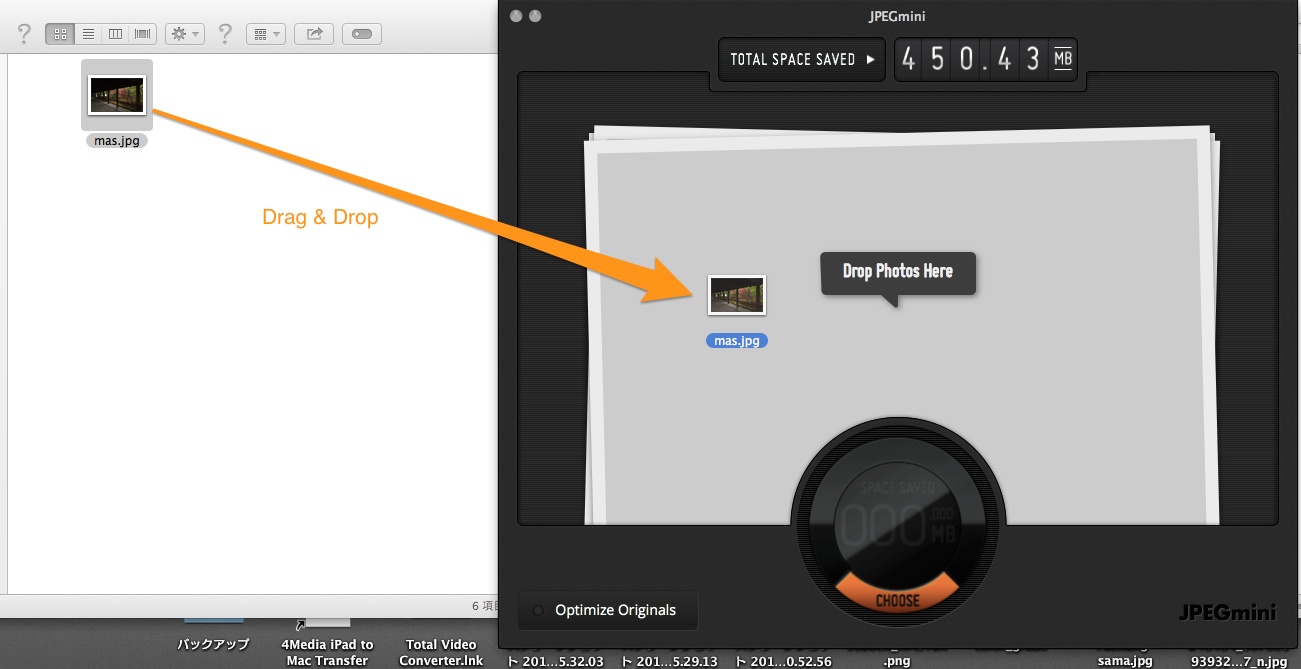Click question mark icon beside the gear menu
1301x669 pixels.
click(225, 34)
